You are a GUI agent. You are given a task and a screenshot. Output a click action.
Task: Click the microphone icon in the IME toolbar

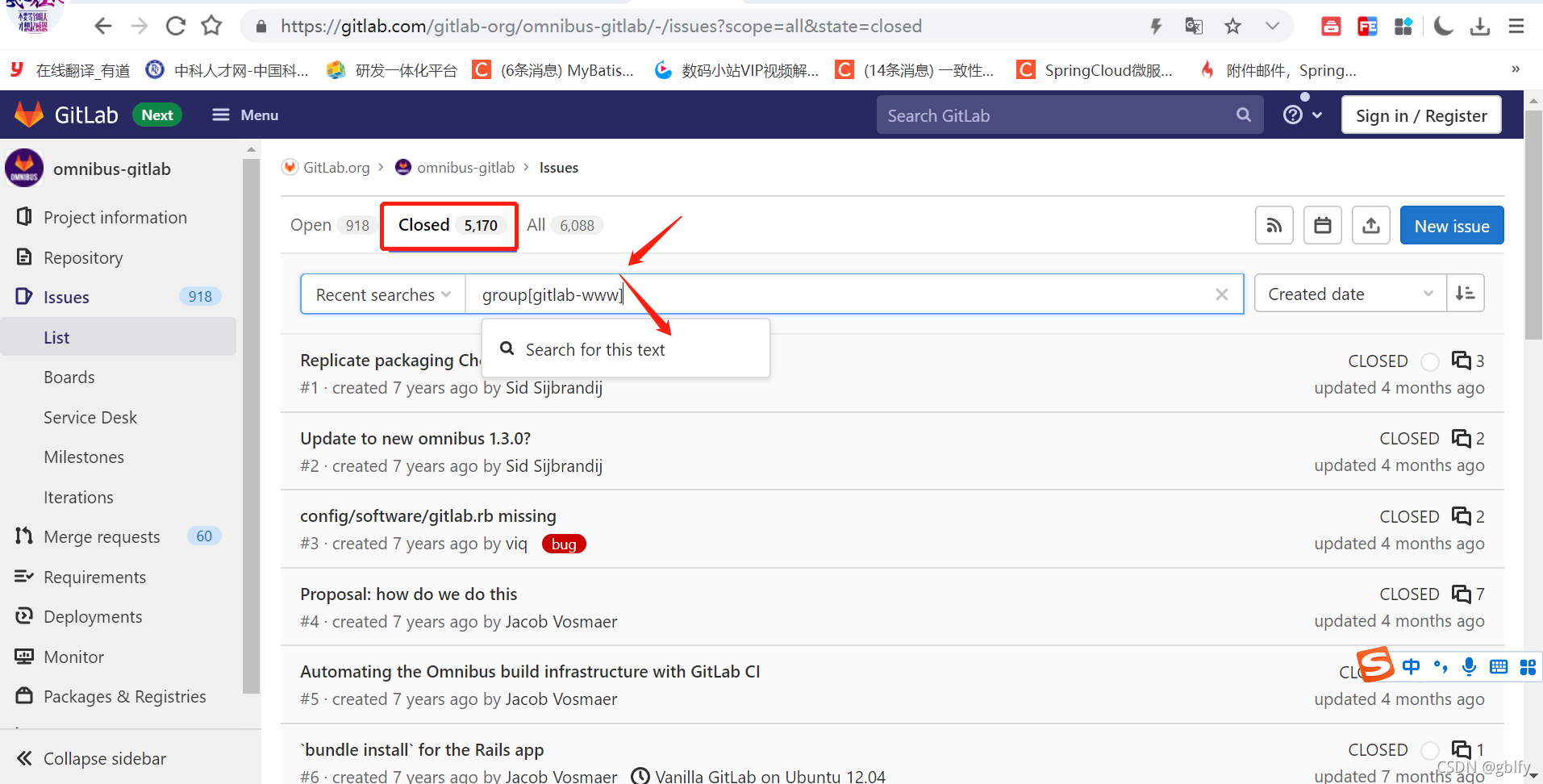[1470, 666]
